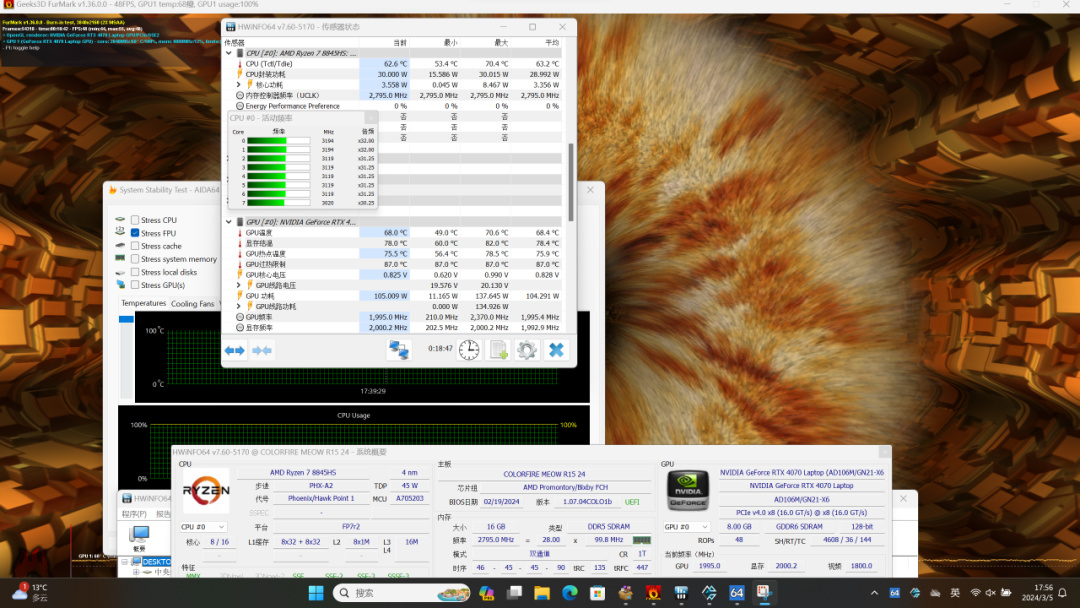Screen dimensions: 1080x608
Task: Click the vertical scrollbar in HWiNFO sensors
Action: click(570, 182)
